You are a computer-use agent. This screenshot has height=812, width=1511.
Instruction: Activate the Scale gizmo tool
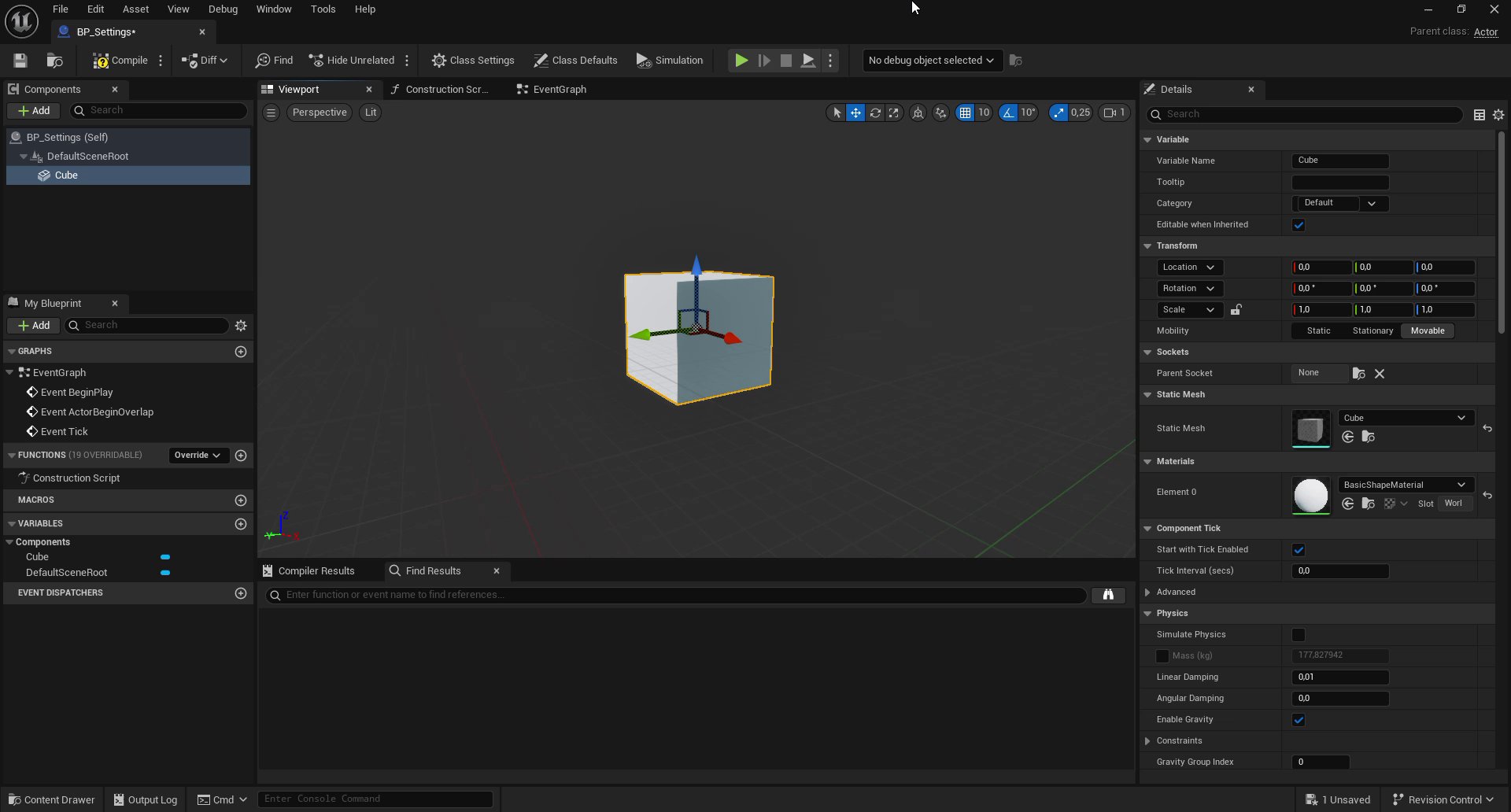894,113
